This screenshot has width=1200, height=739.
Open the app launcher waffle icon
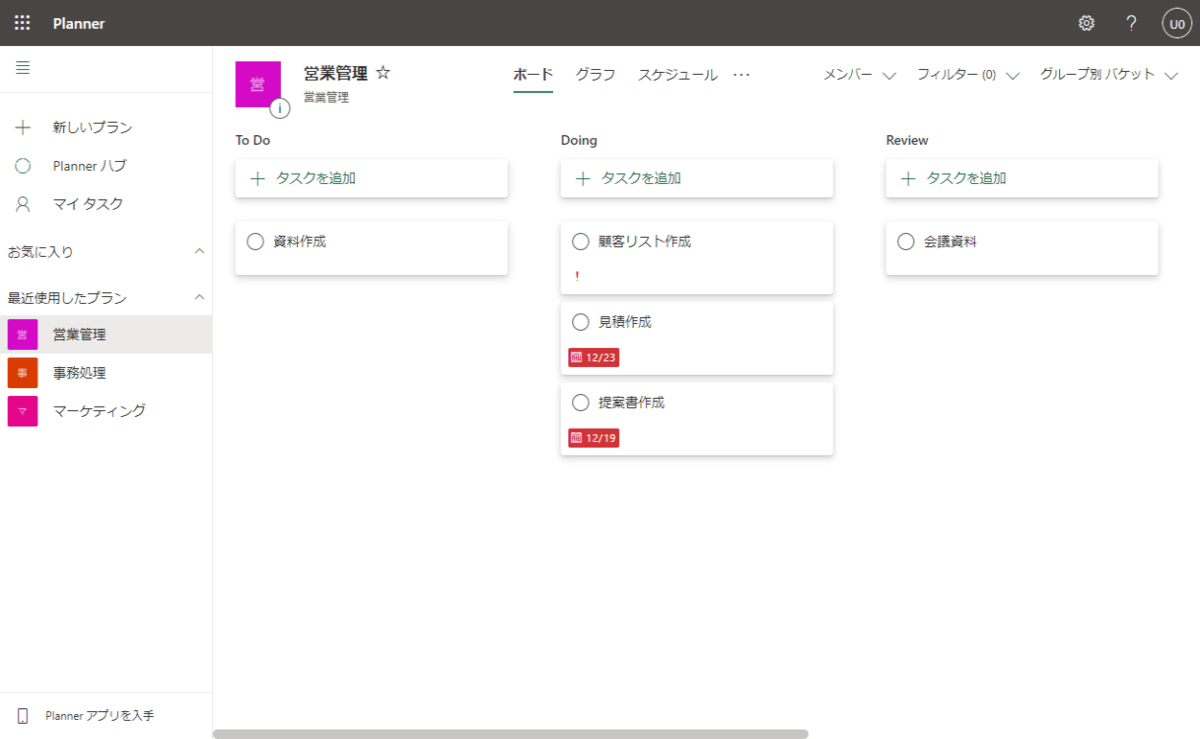tap(22, 23)
